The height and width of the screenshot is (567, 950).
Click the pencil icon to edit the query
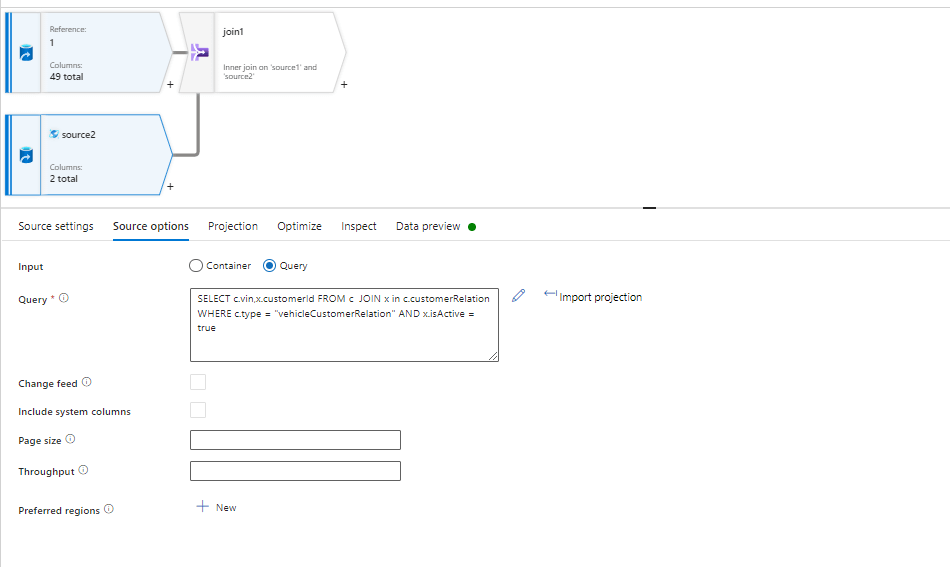(518, 296)
